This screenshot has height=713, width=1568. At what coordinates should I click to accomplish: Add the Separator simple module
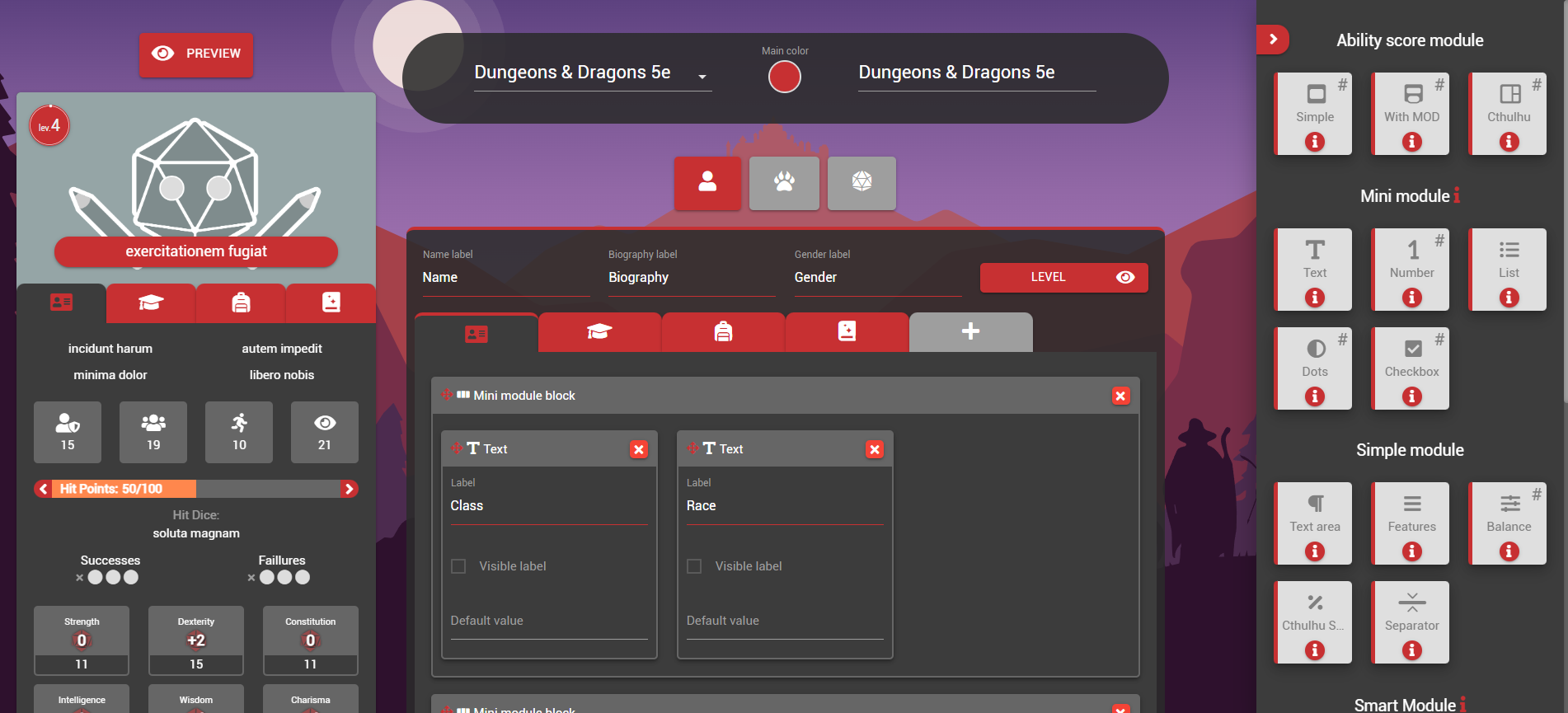point(1411,622)
